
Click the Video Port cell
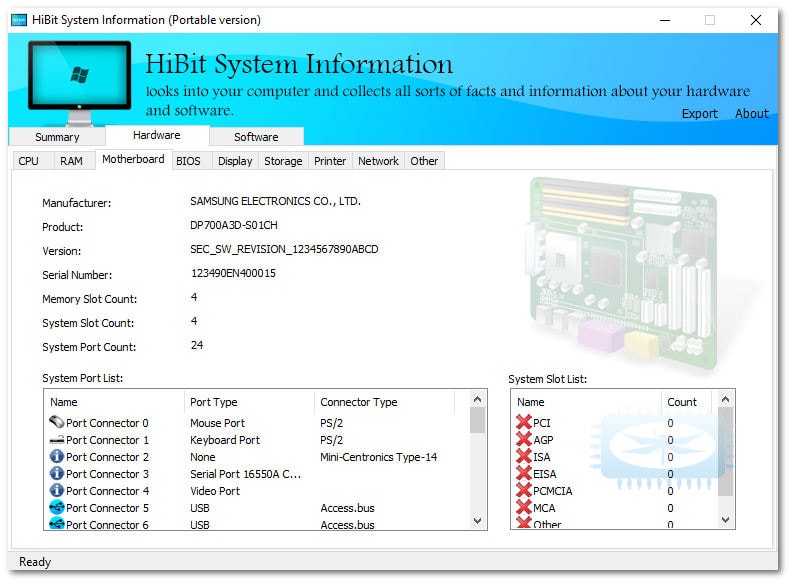[215, 491]
